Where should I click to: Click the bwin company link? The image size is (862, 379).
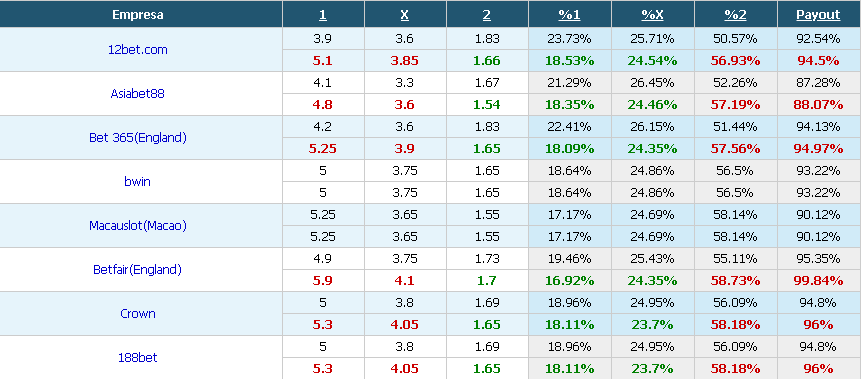click(x=137, y=182)
